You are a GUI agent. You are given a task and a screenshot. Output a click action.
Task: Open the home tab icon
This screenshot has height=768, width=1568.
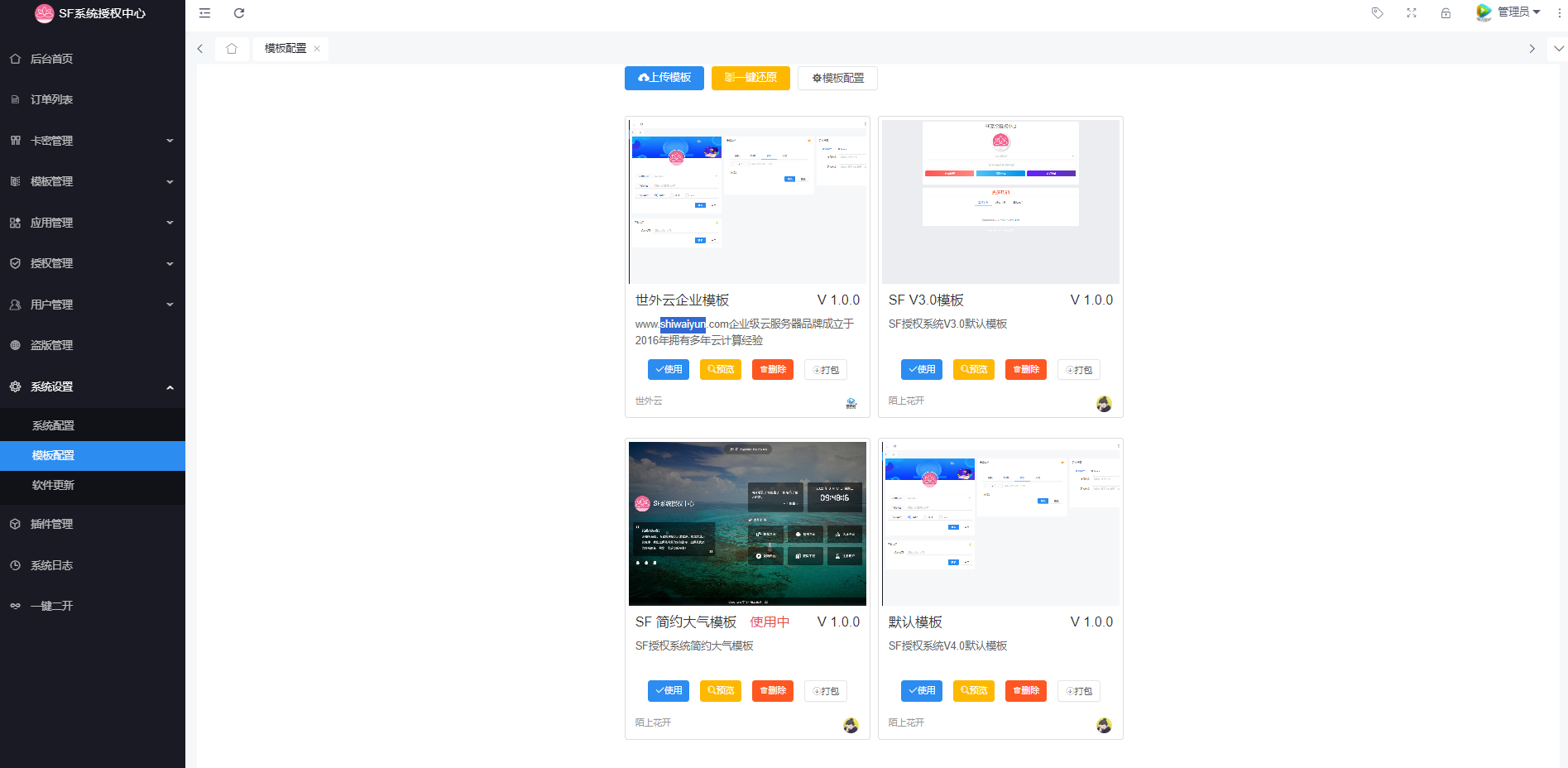[232, 49]
